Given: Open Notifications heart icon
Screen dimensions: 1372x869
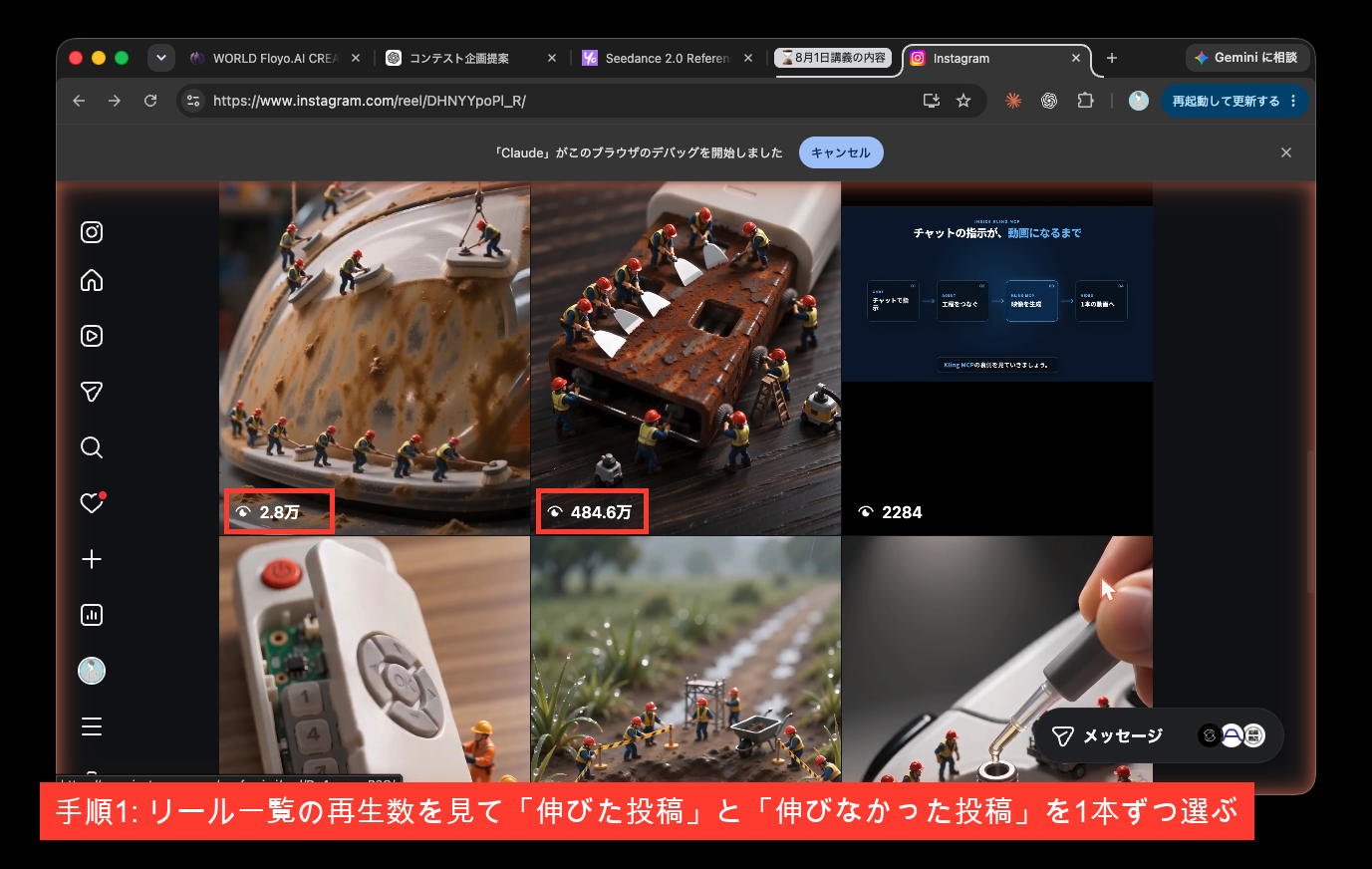Looking at the screenshot, I should pyautogui.click(x=92, y=503).
